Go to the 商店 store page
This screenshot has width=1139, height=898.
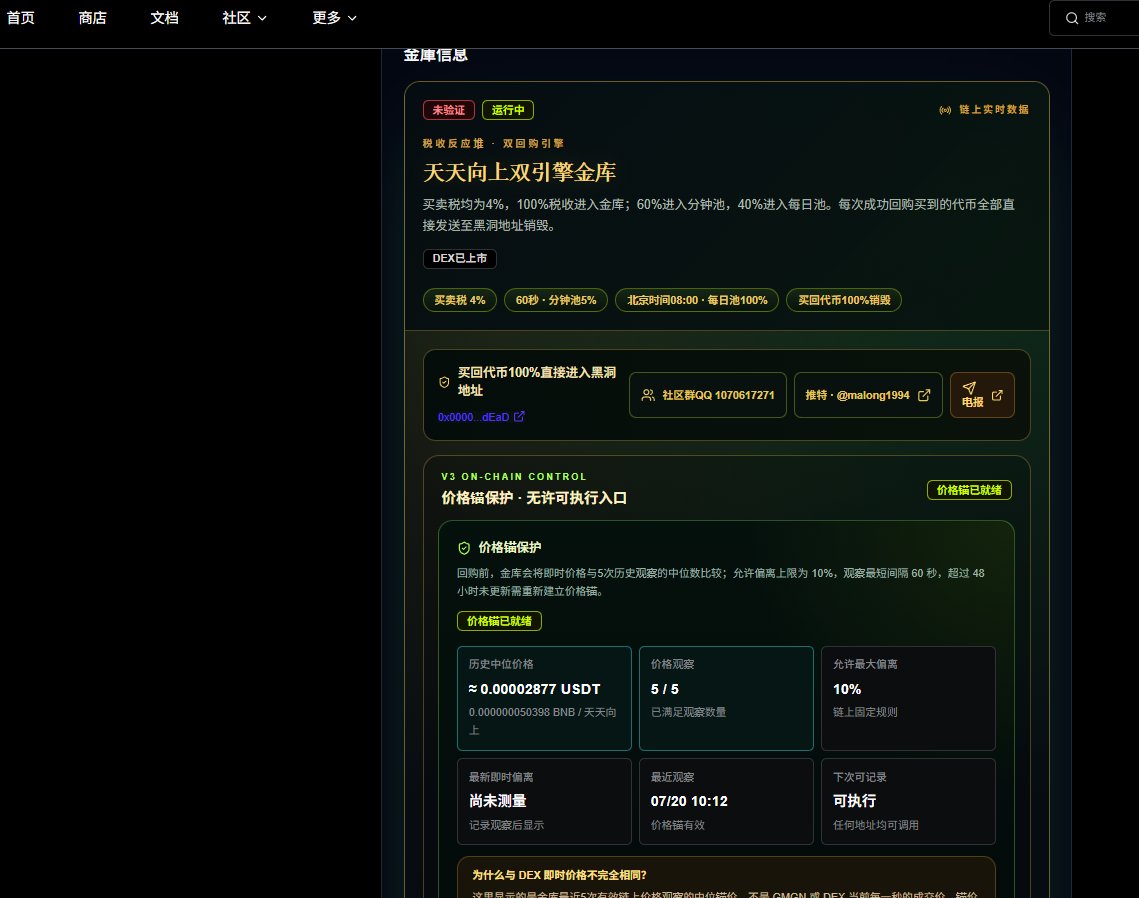click(x=92, y=17)
